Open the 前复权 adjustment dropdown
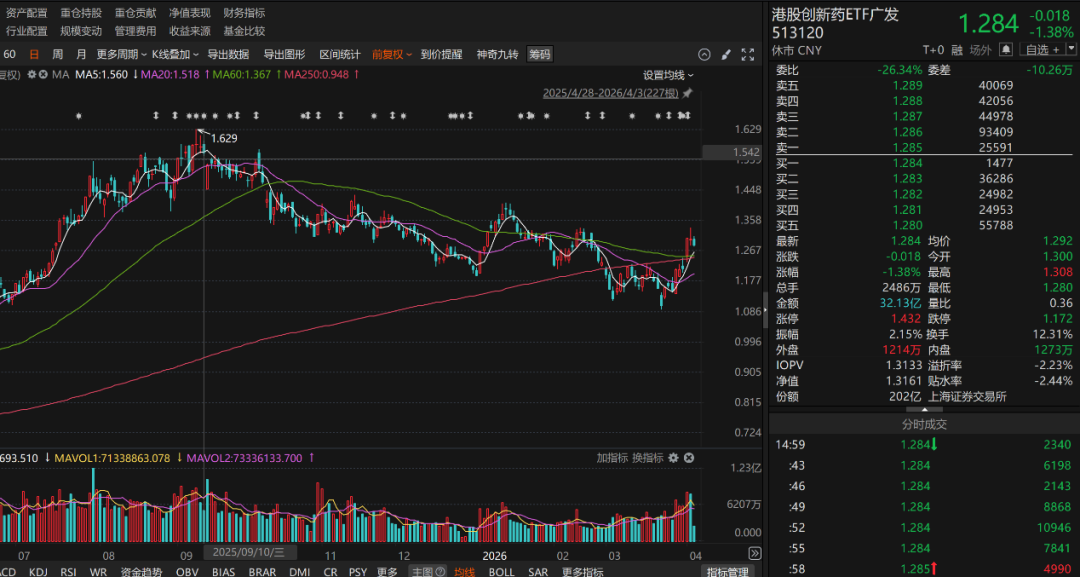 [392, 54]
